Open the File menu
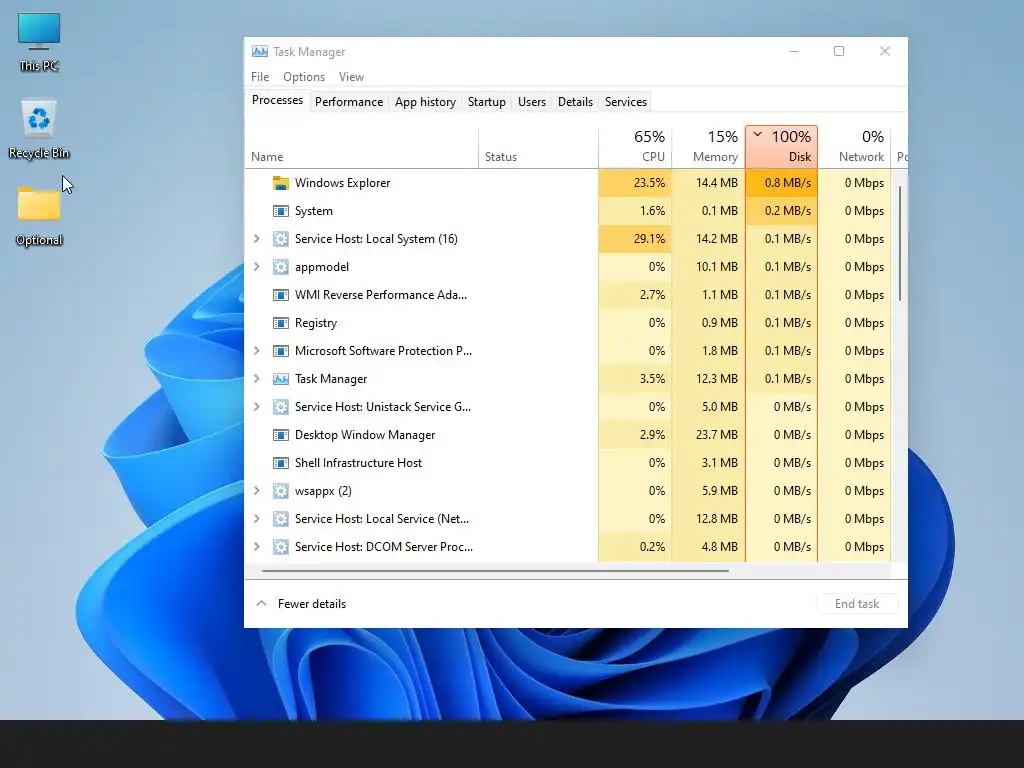This screenshot has width=1024, height=768. (260, 77)
